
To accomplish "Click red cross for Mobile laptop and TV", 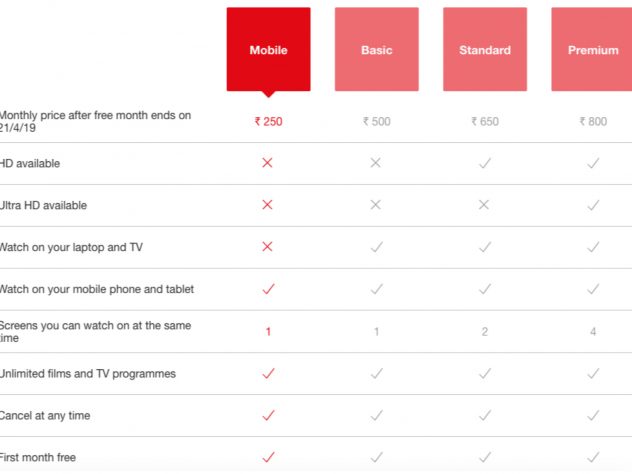I will click(267, 247).
